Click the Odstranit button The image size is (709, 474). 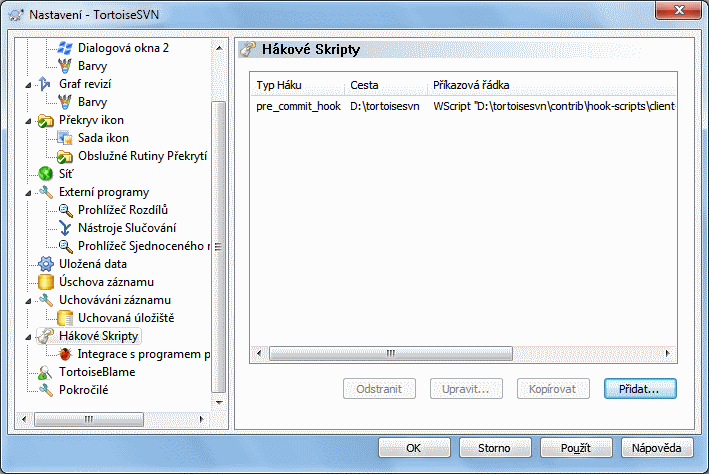point(379,389)
